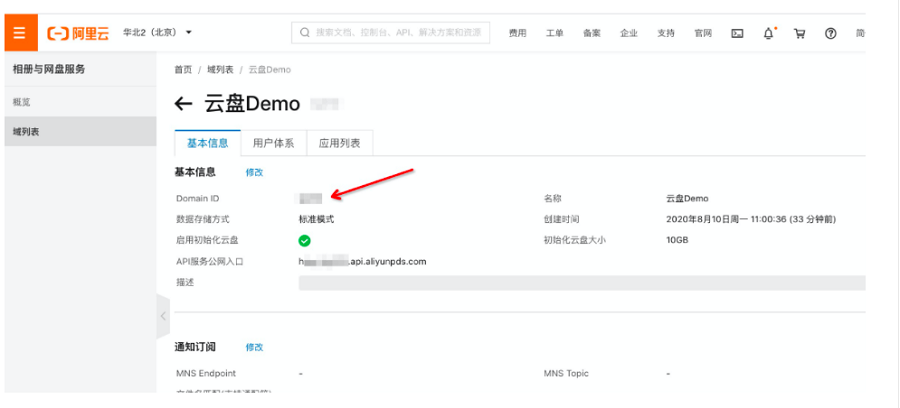Switch to the 应用列表 tab

coord(339,143)
